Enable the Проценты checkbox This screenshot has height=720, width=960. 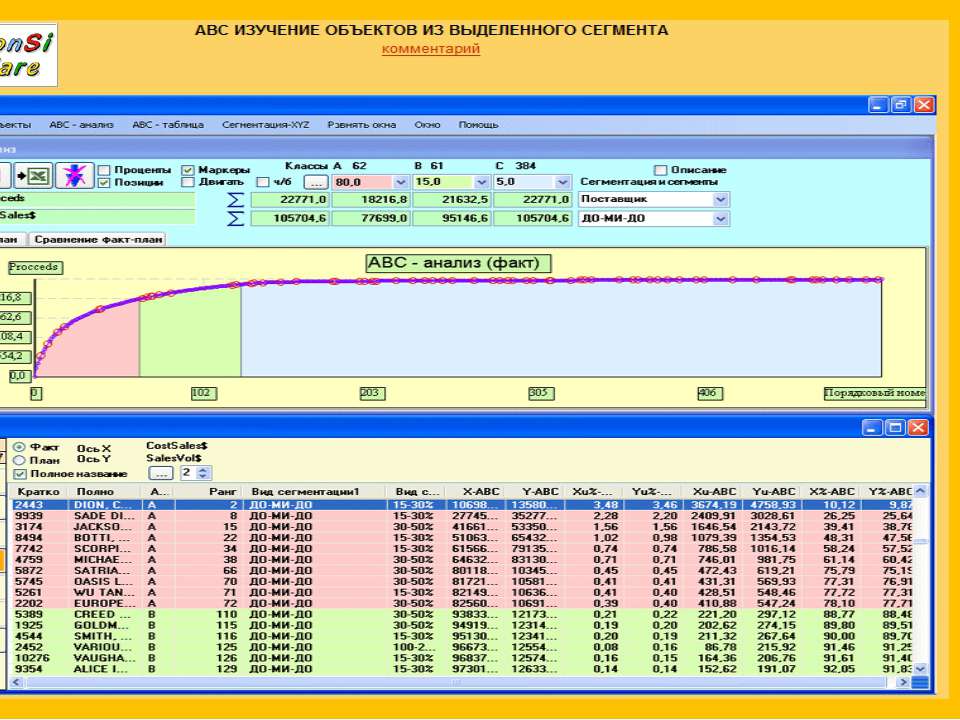[104, 170]
